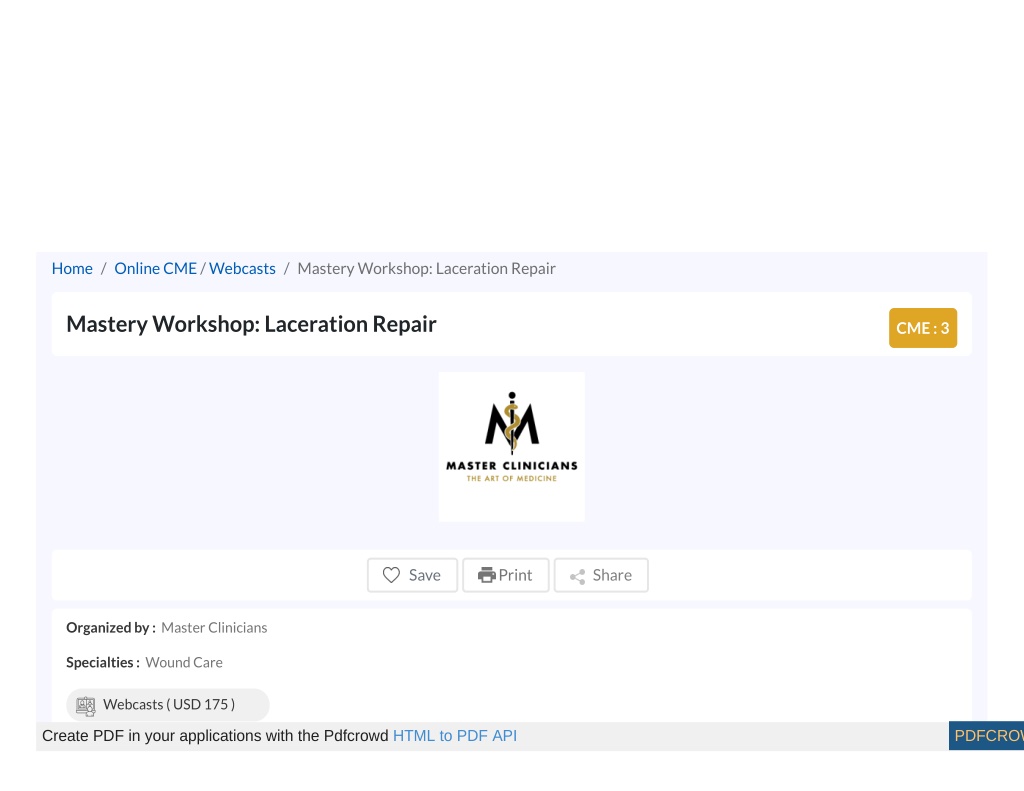The image size is (1024, 791).
Task: Open the HTML to PDF API link
Action: (x=455, y=735)
